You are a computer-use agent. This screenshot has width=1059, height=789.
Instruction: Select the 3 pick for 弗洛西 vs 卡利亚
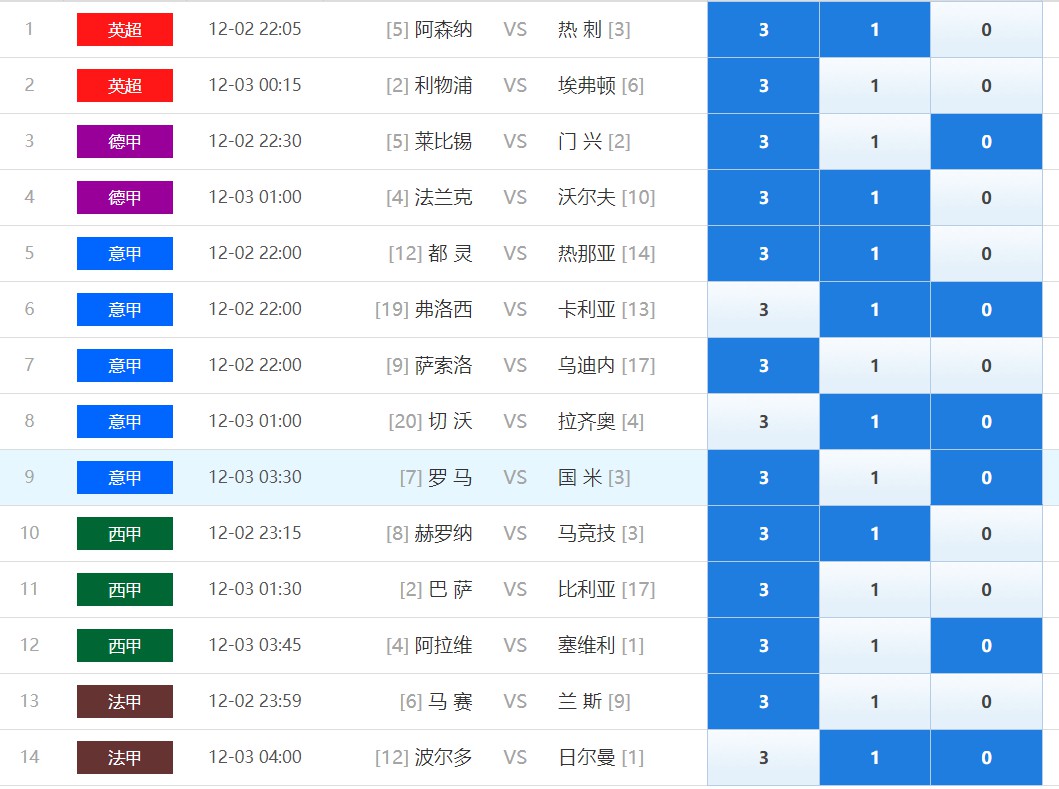(x=763, y=309)
